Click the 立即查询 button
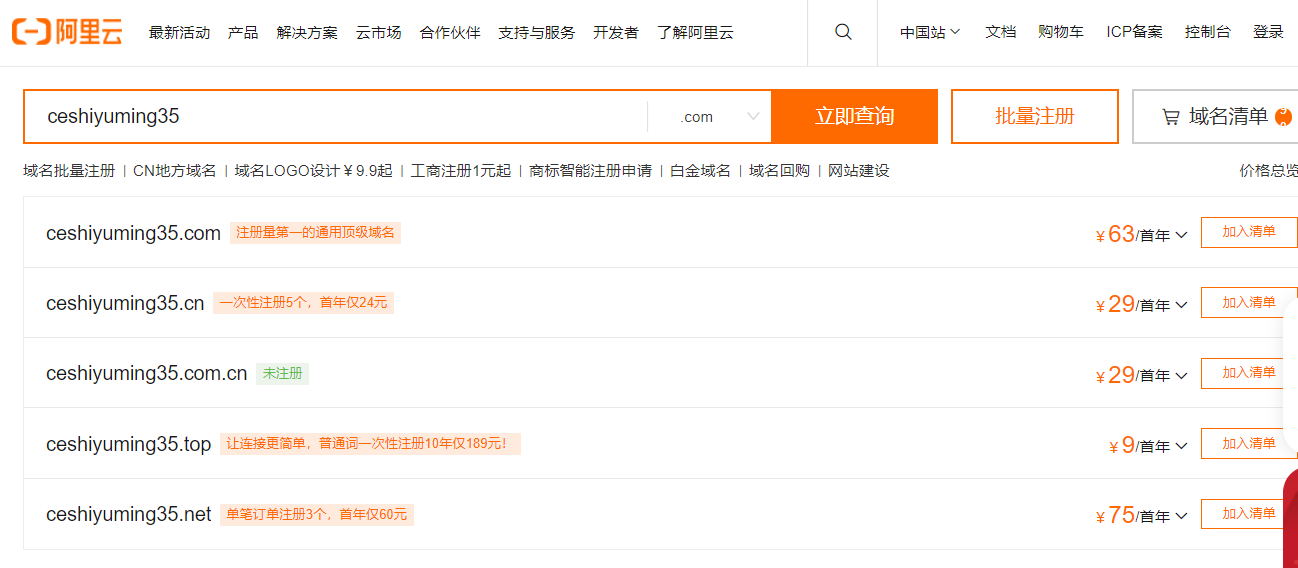 tap(855, 116)
